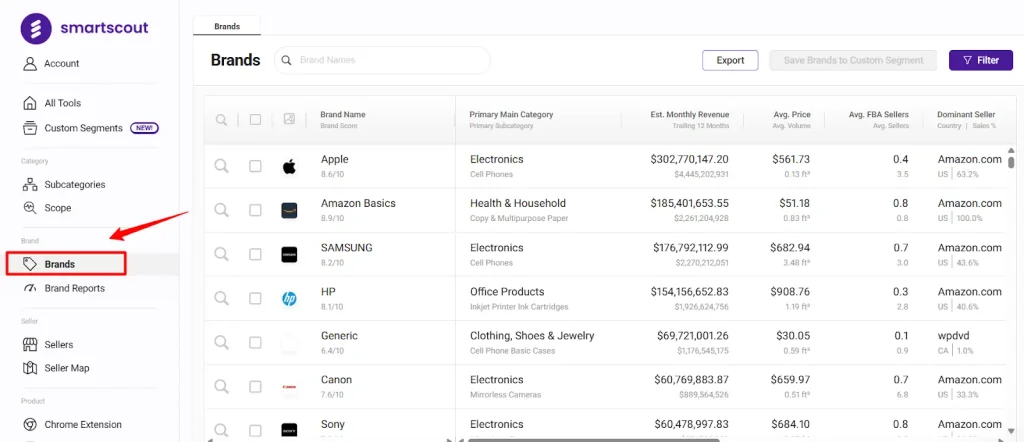Click the Sony row magnifier icon
The image size is (1024, 442).
[x=222, y=430]
